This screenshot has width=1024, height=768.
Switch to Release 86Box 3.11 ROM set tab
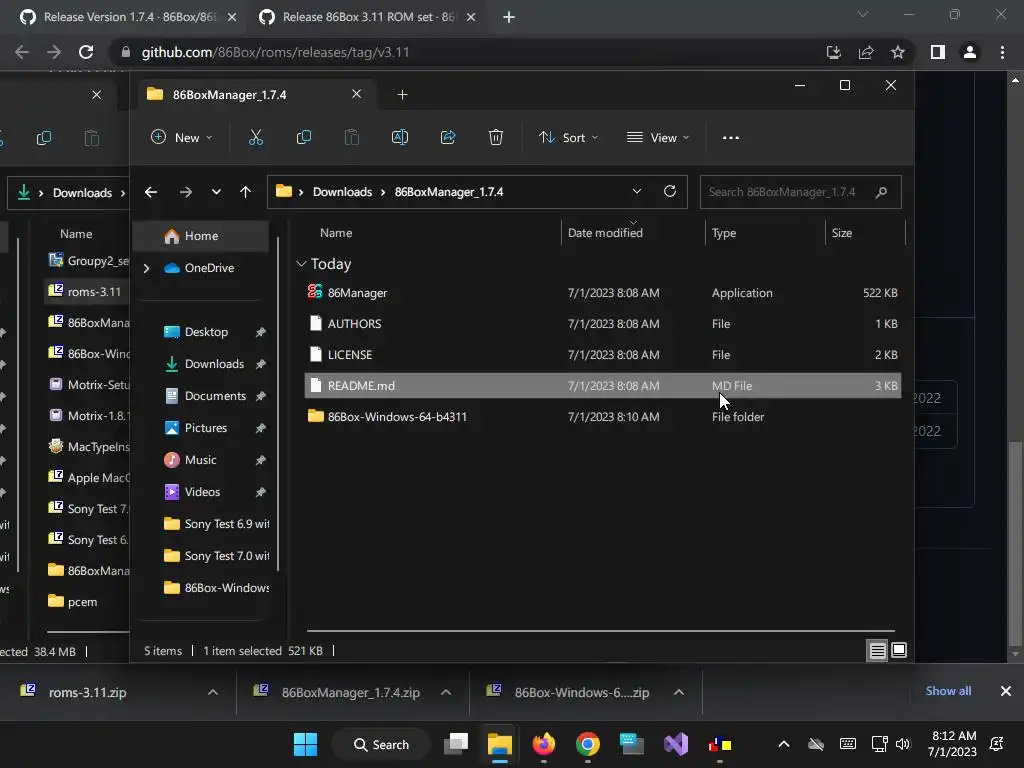click(x=368, y=17)
